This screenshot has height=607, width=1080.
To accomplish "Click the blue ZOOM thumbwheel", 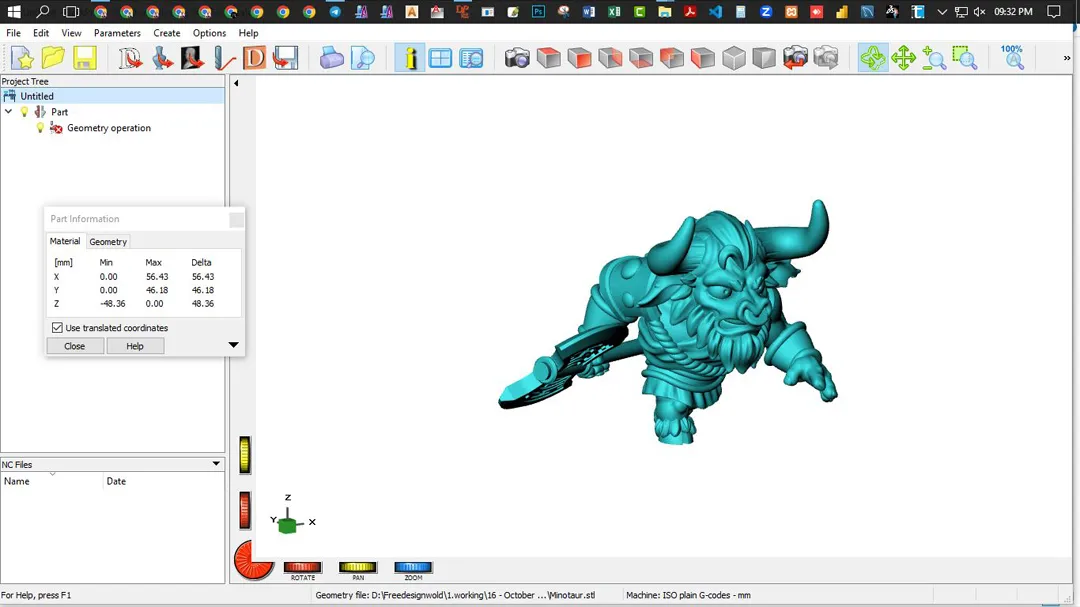I will 413,567.
